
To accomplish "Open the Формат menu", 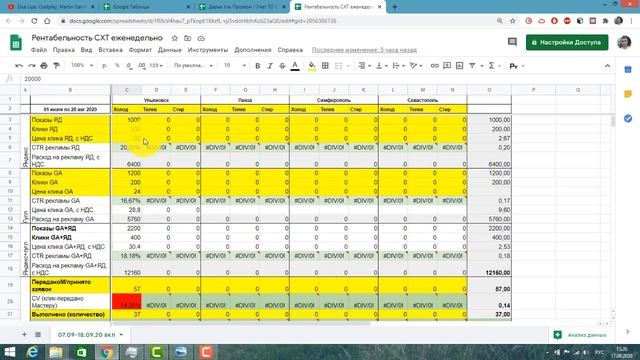I will tap(140, 50).
